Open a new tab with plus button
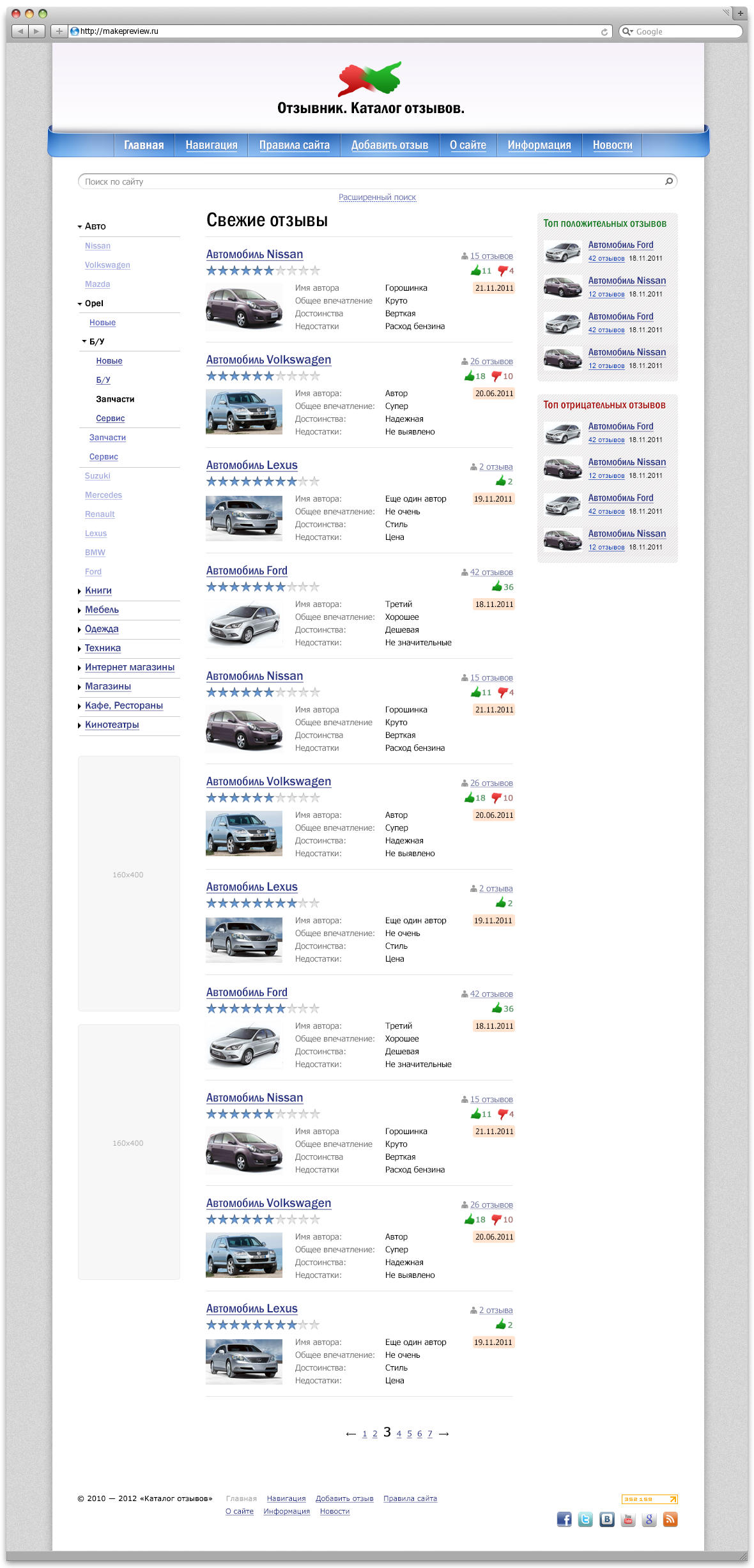The width and height of the screenshot is (754, 1568). 741,13
